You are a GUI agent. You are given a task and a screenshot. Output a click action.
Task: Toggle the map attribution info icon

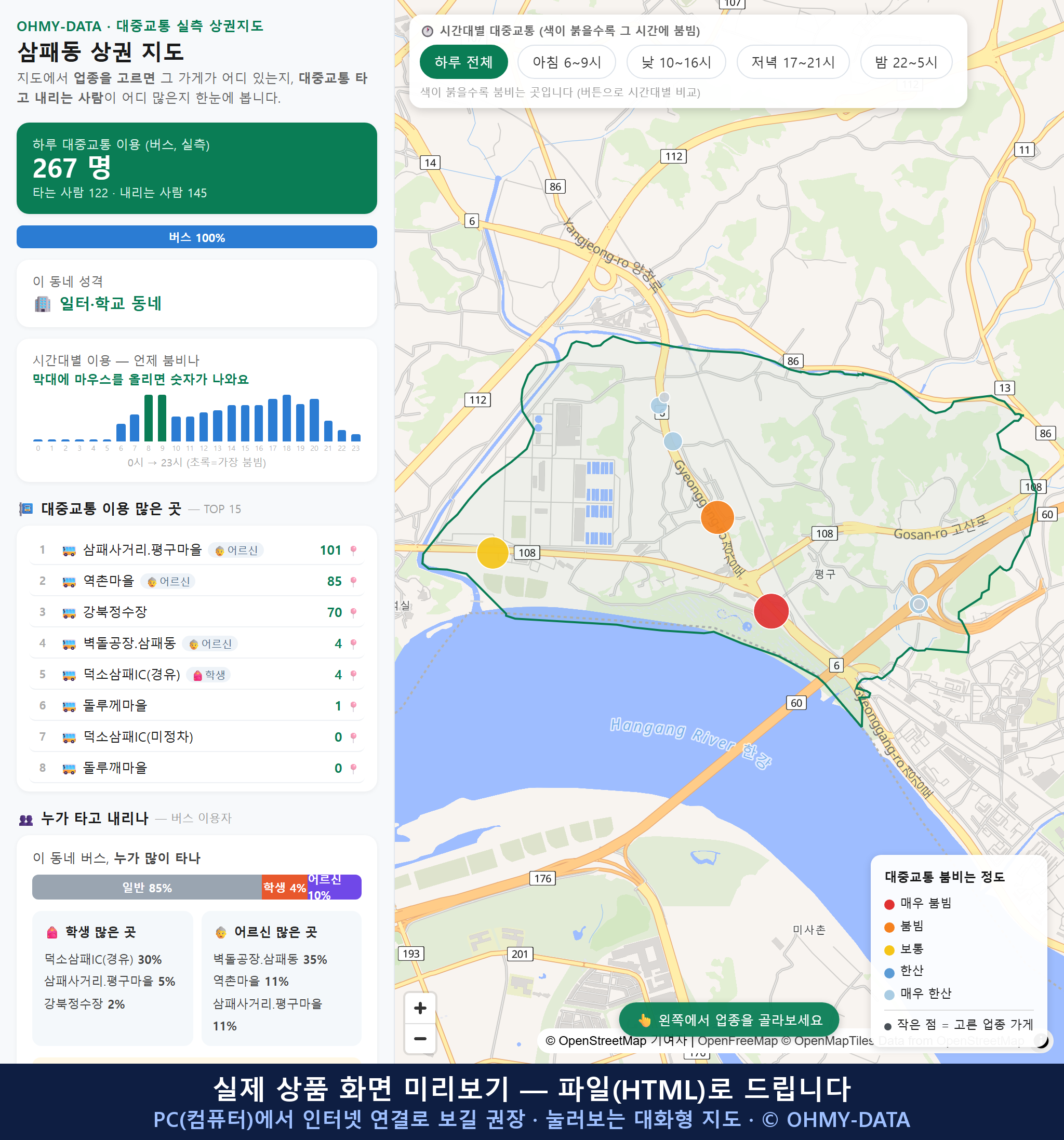coord(1041,1040)
